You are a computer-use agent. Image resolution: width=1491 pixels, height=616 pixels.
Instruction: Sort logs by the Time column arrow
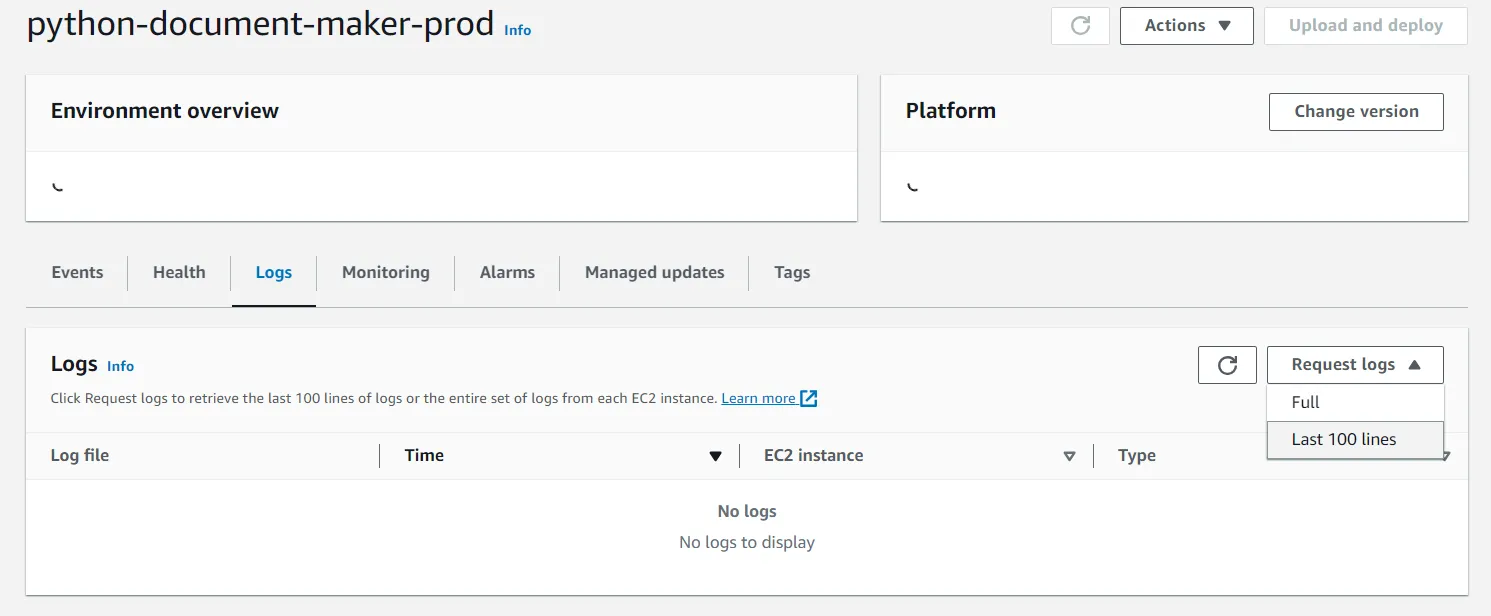point(715,456)
